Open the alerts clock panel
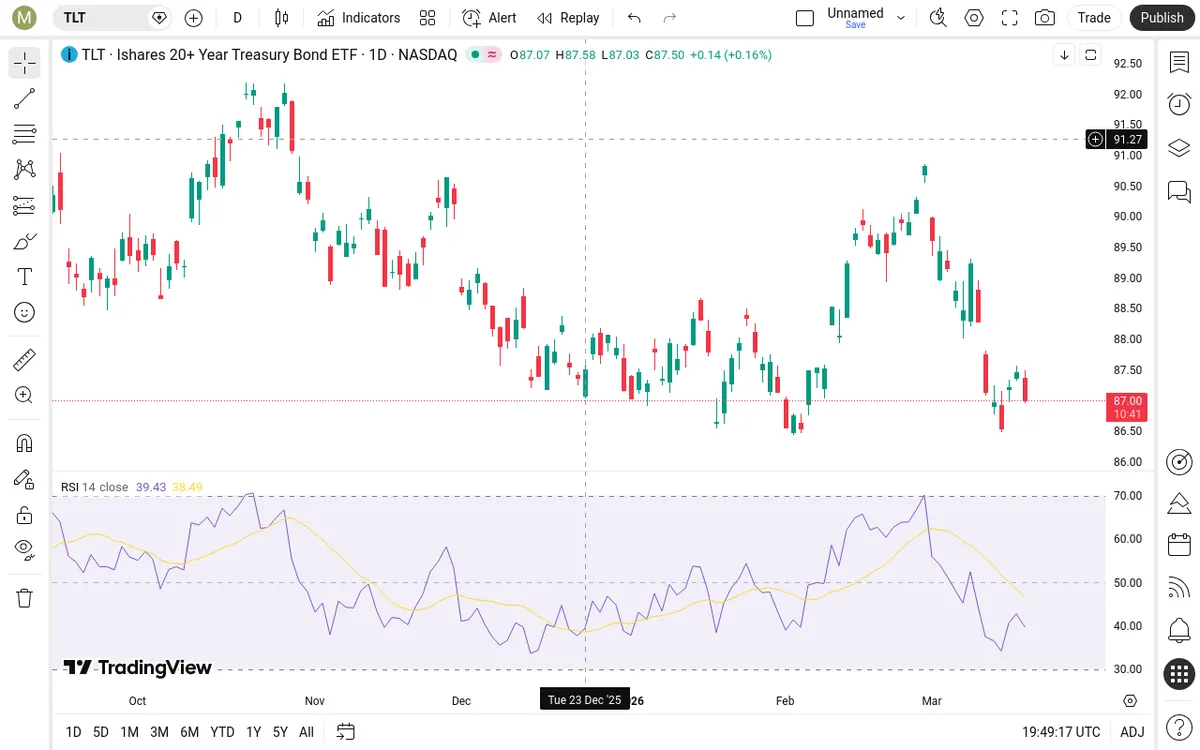Image resolution: width=1200 pixels, height=750 pixels. [1179, 104]
